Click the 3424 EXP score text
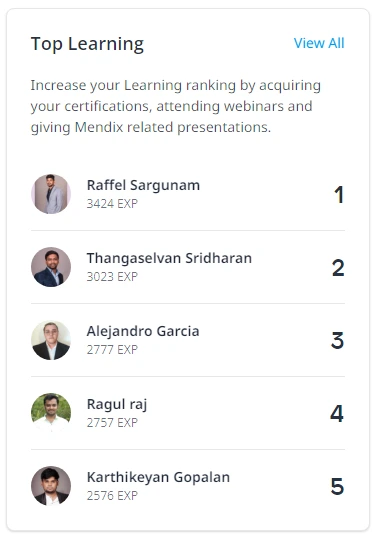Image resolution: width=372 pixels, height=540 pixels. click(x=112, y=204)
